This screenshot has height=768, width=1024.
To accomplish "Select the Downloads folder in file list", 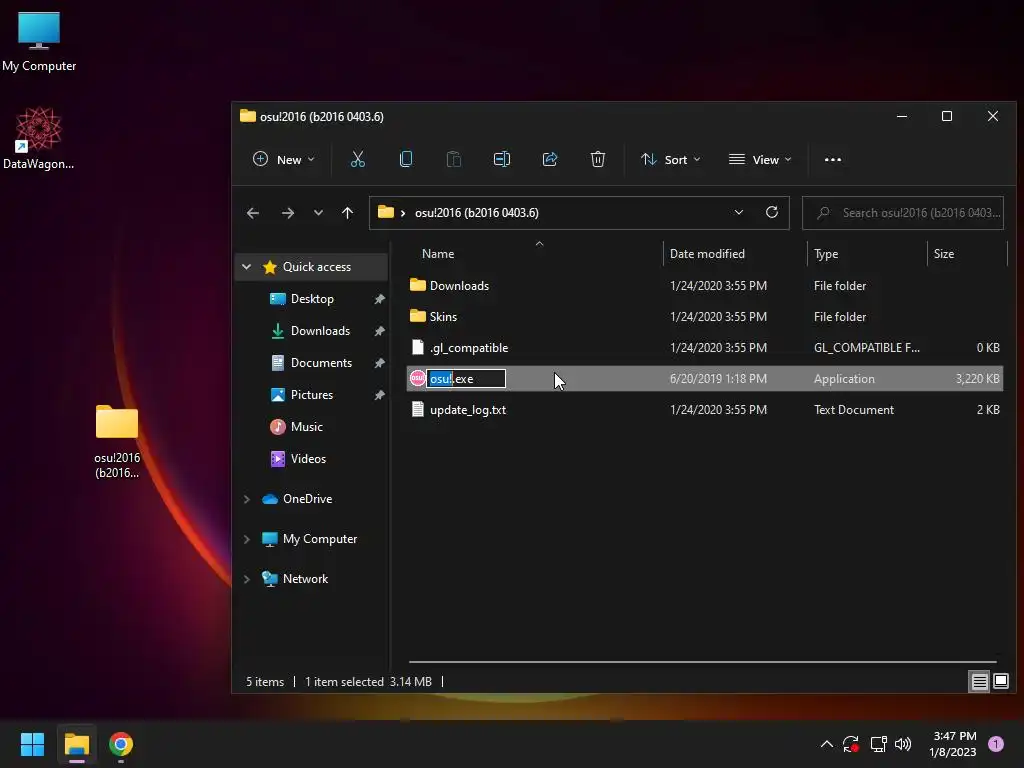I will pyautogui.click(x=705, y=285).
